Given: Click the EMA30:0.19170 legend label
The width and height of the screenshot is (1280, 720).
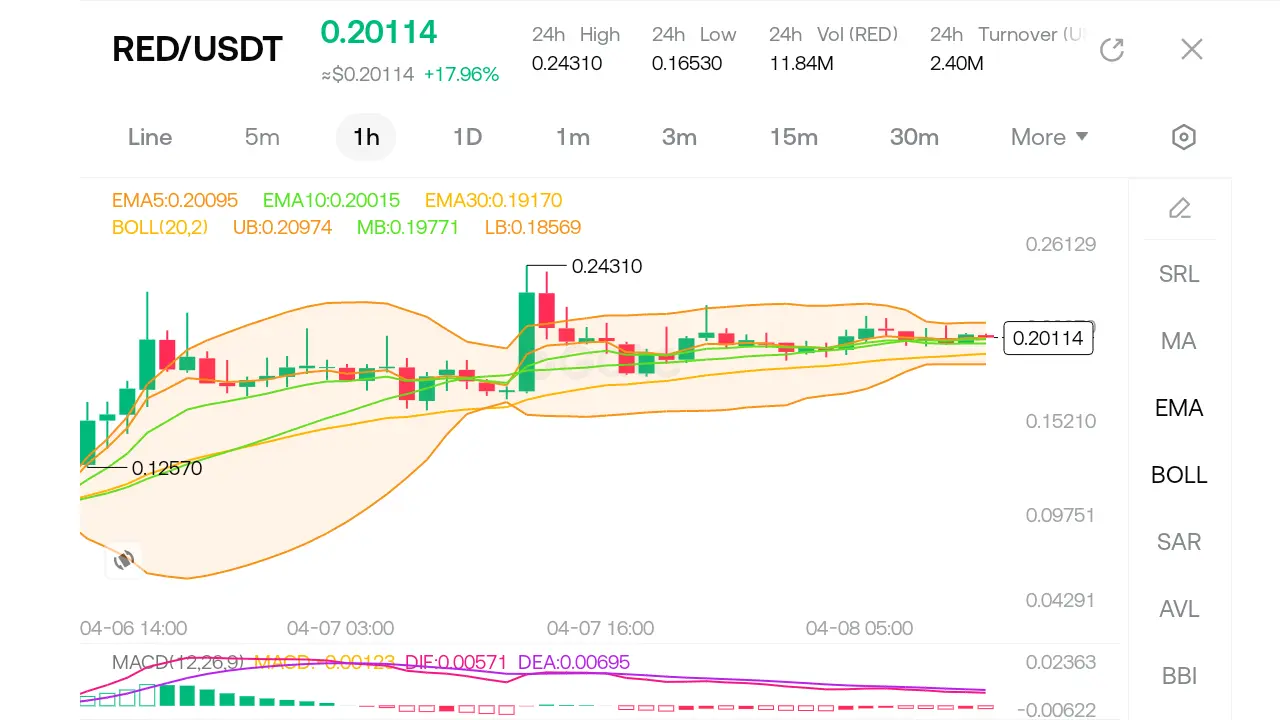Looking at the screenshot, I should coord(493,200).
